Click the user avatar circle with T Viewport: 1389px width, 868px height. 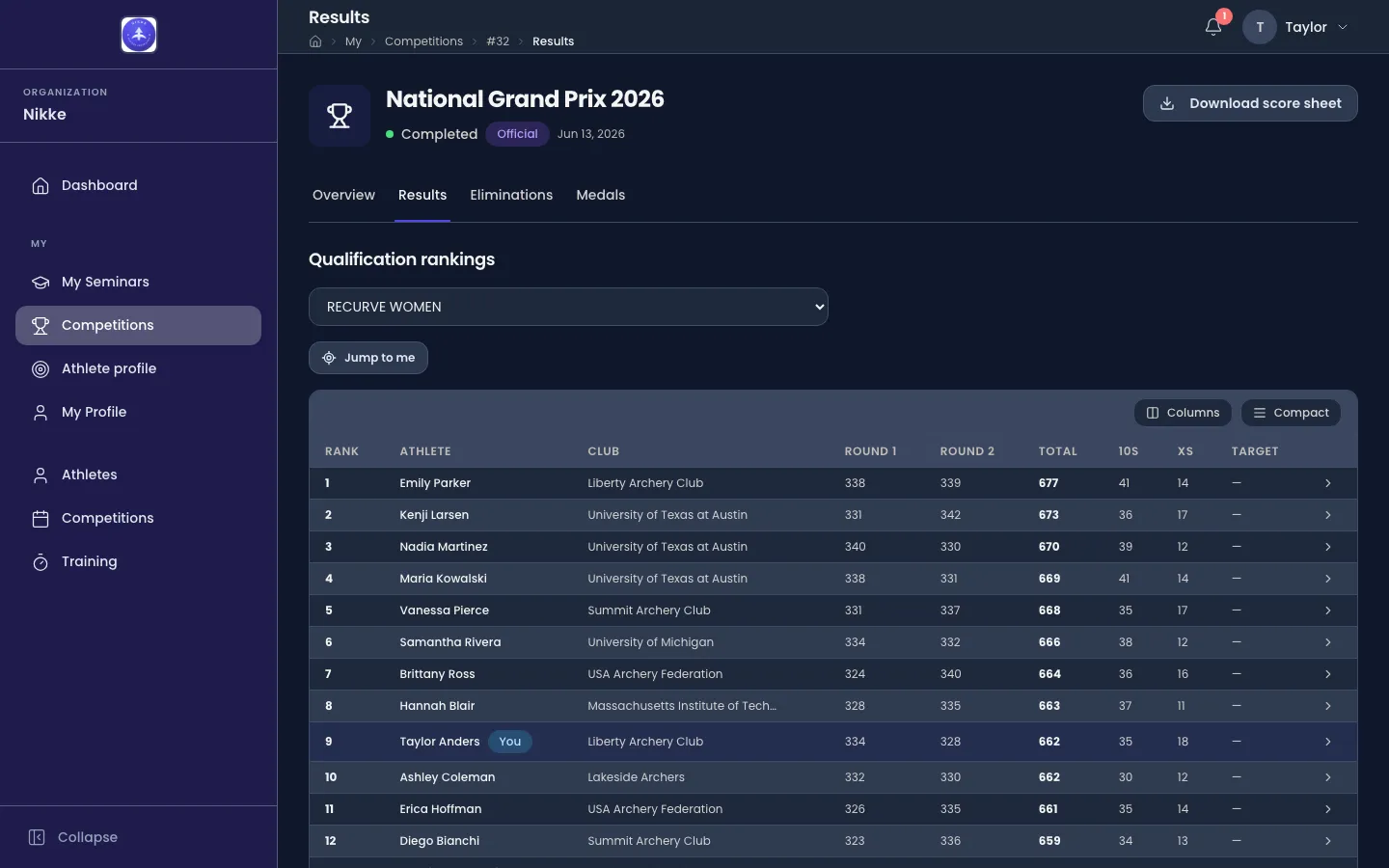[x=1260, y=27]
